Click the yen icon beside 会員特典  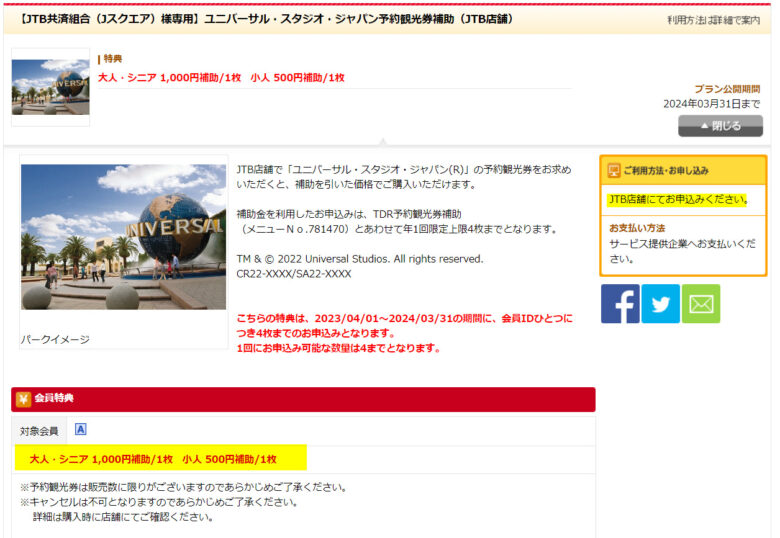click(x=23, y=399)
